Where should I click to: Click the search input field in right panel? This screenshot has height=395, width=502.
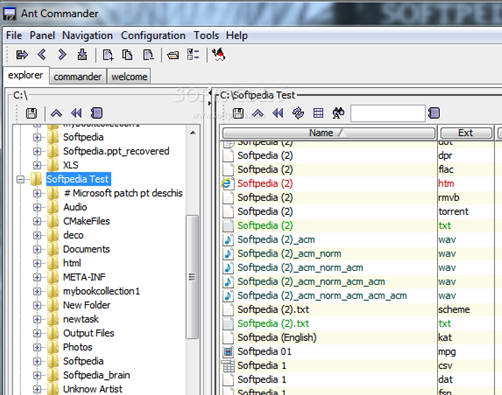388,113
